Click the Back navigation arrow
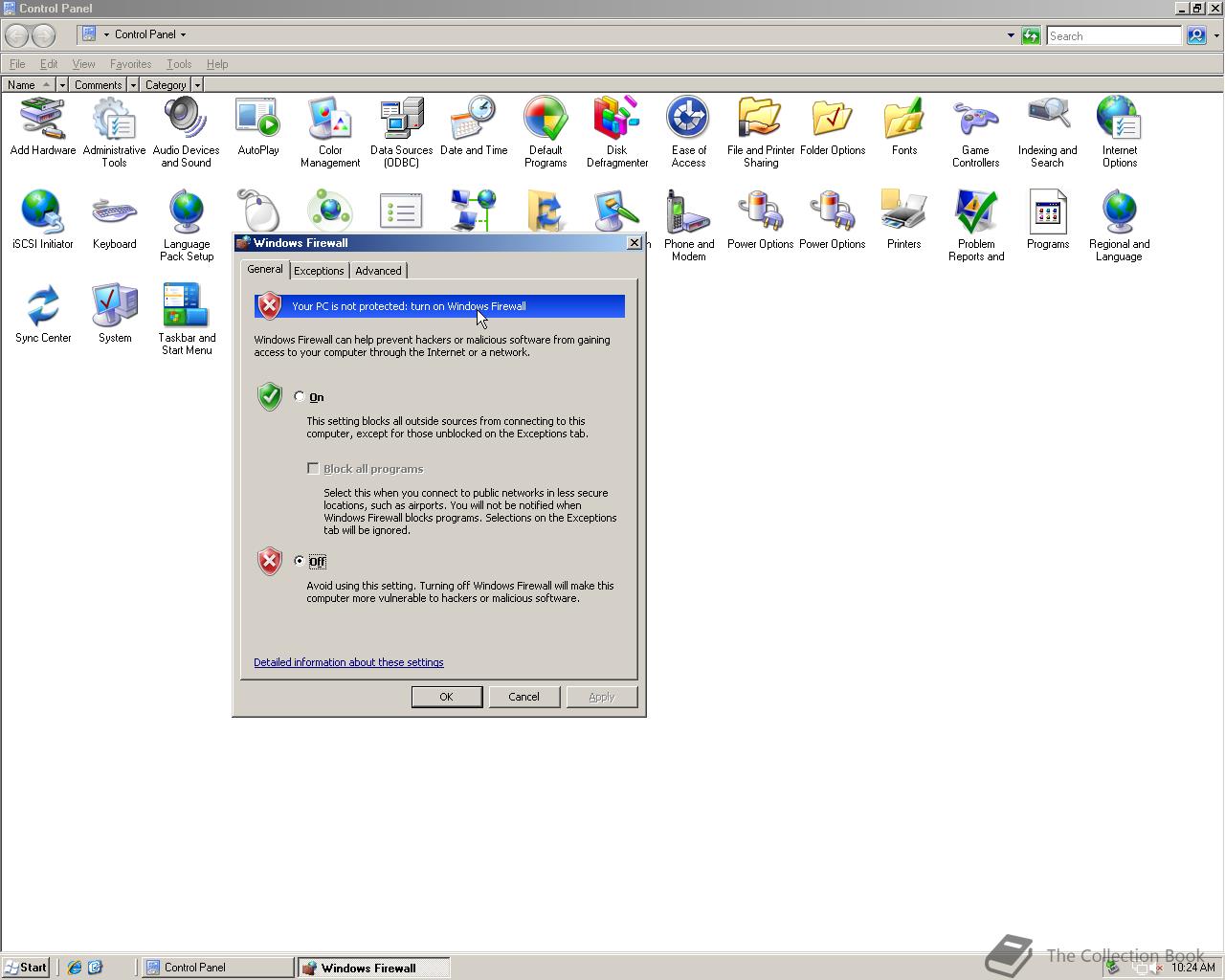The width and height of the screenshot is (1225, 980). click(16, 35)
